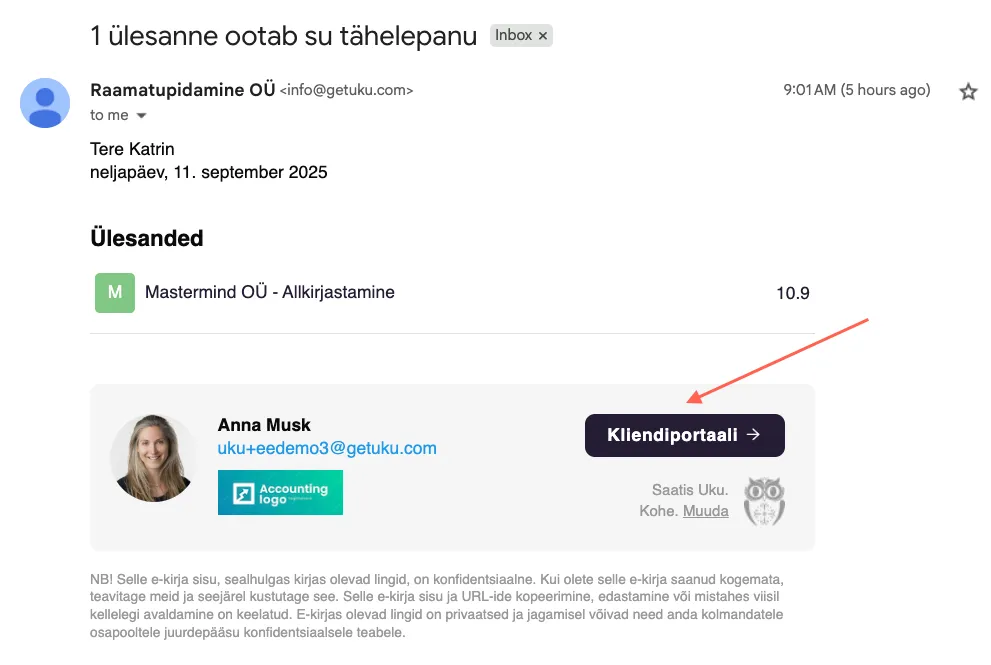Viewport: 991px width, 665px height.
Task: Click Anna Musk's profile photo
Action: pos(154,457)
